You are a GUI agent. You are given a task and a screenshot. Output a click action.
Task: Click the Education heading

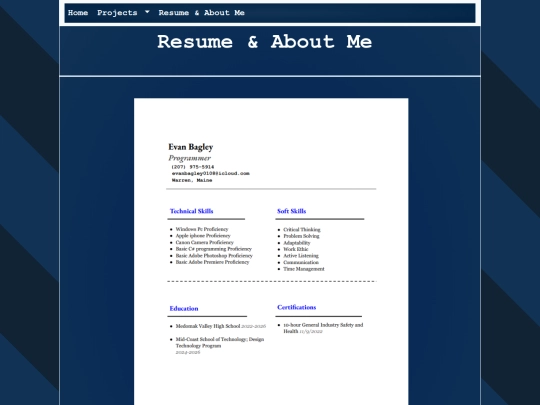click(184, 309)
